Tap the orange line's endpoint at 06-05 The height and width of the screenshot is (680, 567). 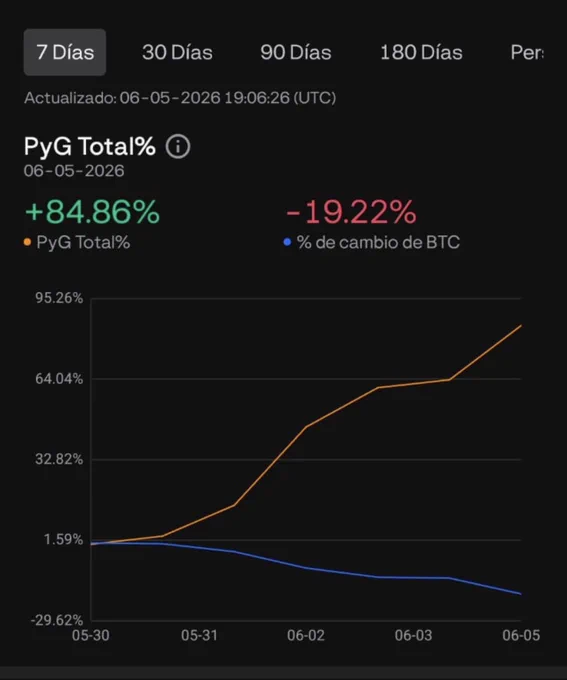coord(521,325)
